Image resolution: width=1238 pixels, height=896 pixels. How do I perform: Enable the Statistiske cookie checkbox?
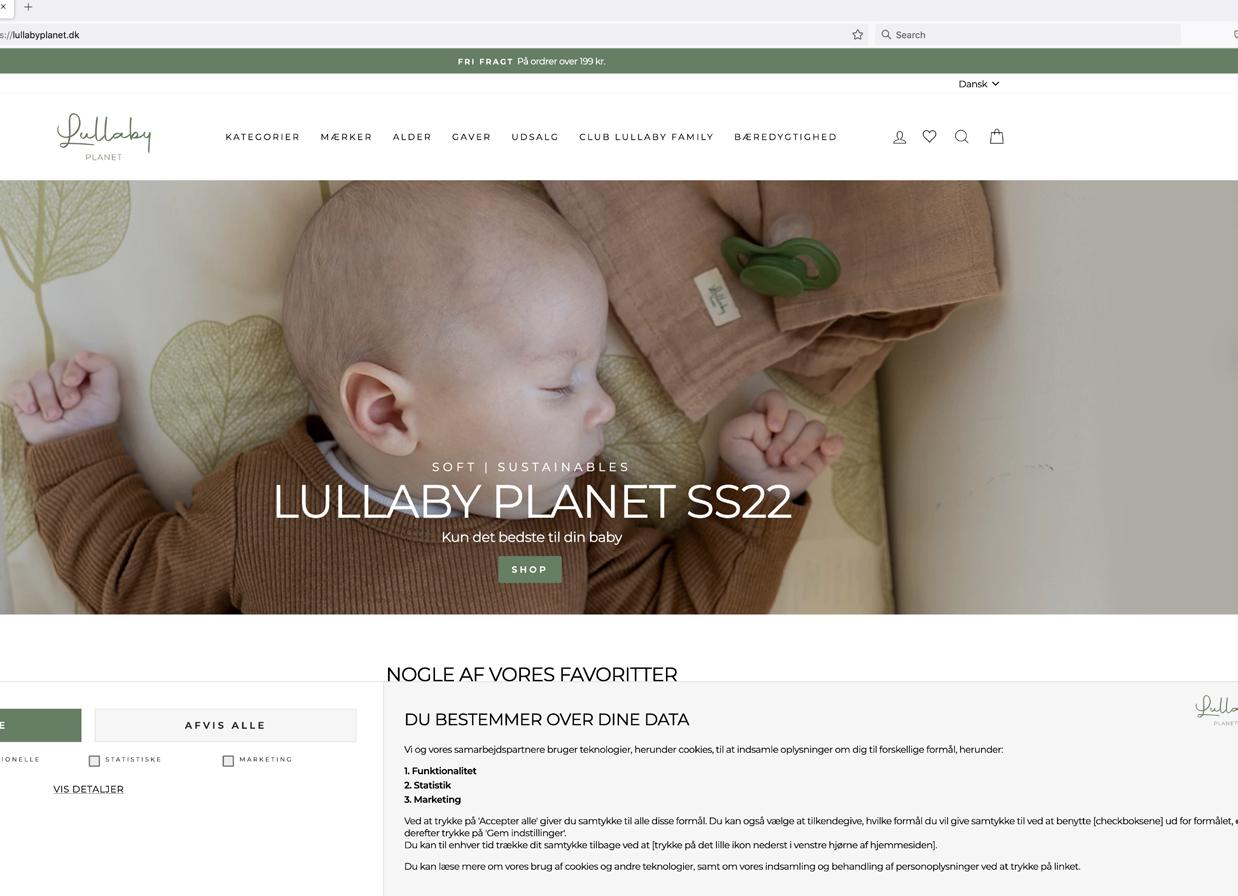[94, 761]
